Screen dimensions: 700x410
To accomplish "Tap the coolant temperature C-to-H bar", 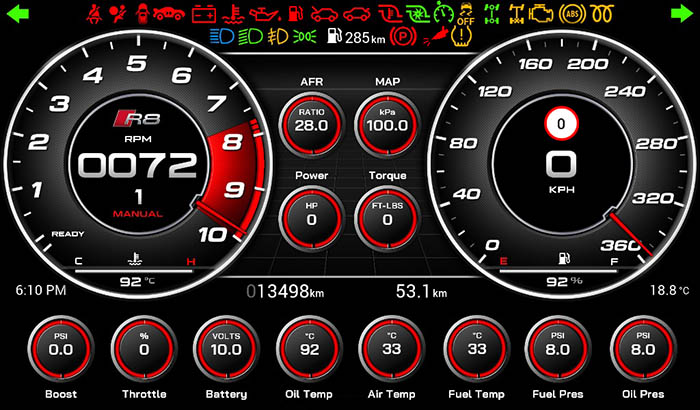I will (x=134, y=271).
